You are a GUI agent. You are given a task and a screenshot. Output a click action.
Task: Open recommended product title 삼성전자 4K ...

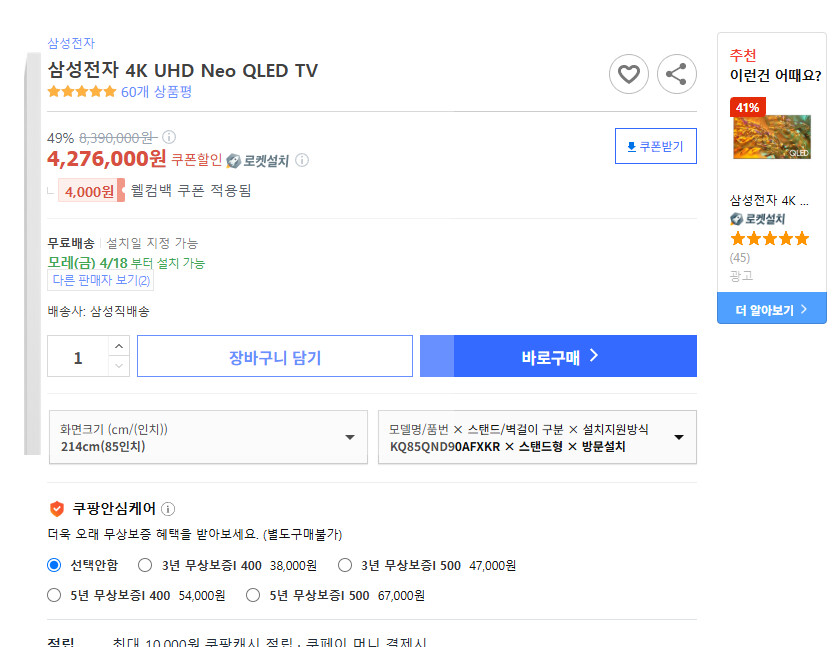coord(769,201)
